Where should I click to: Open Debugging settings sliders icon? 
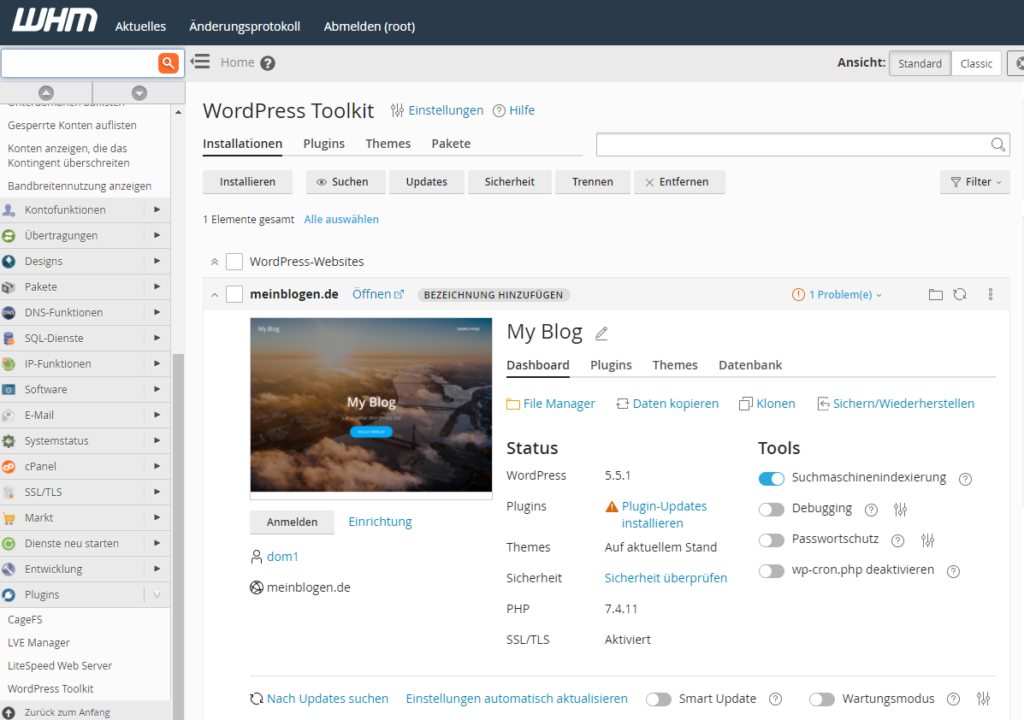[x=901, y=510]
